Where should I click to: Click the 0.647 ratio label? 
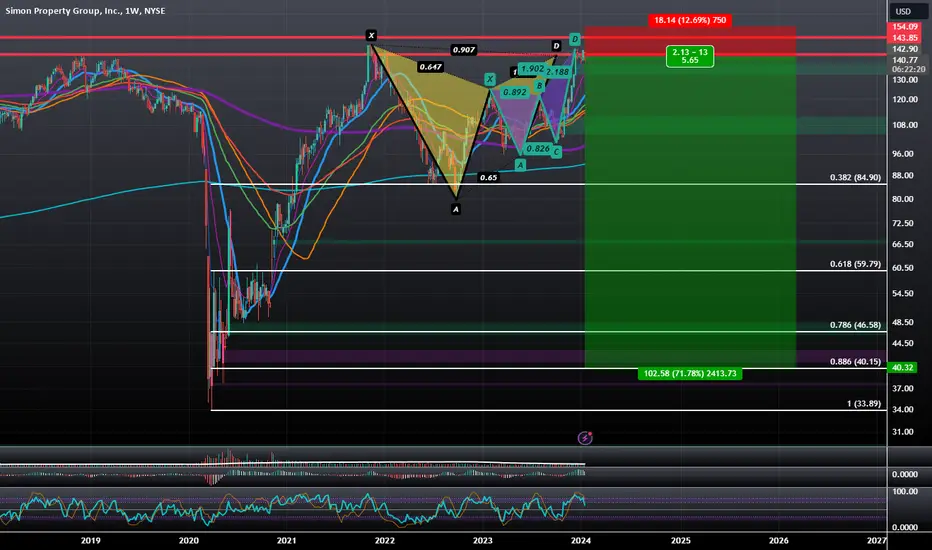tap(430, 67)
